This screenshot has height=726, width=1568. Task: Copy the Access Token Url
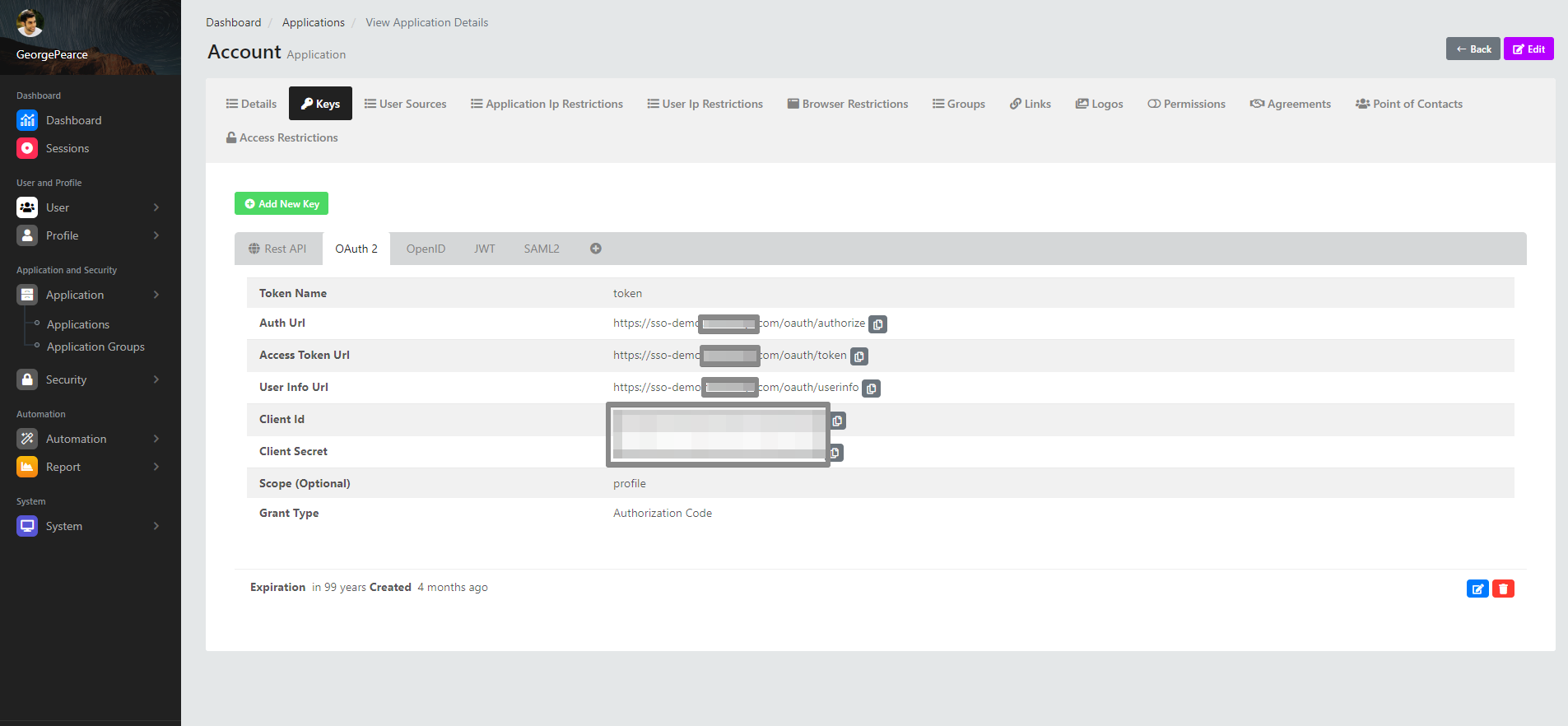click(x=858, y=356)
